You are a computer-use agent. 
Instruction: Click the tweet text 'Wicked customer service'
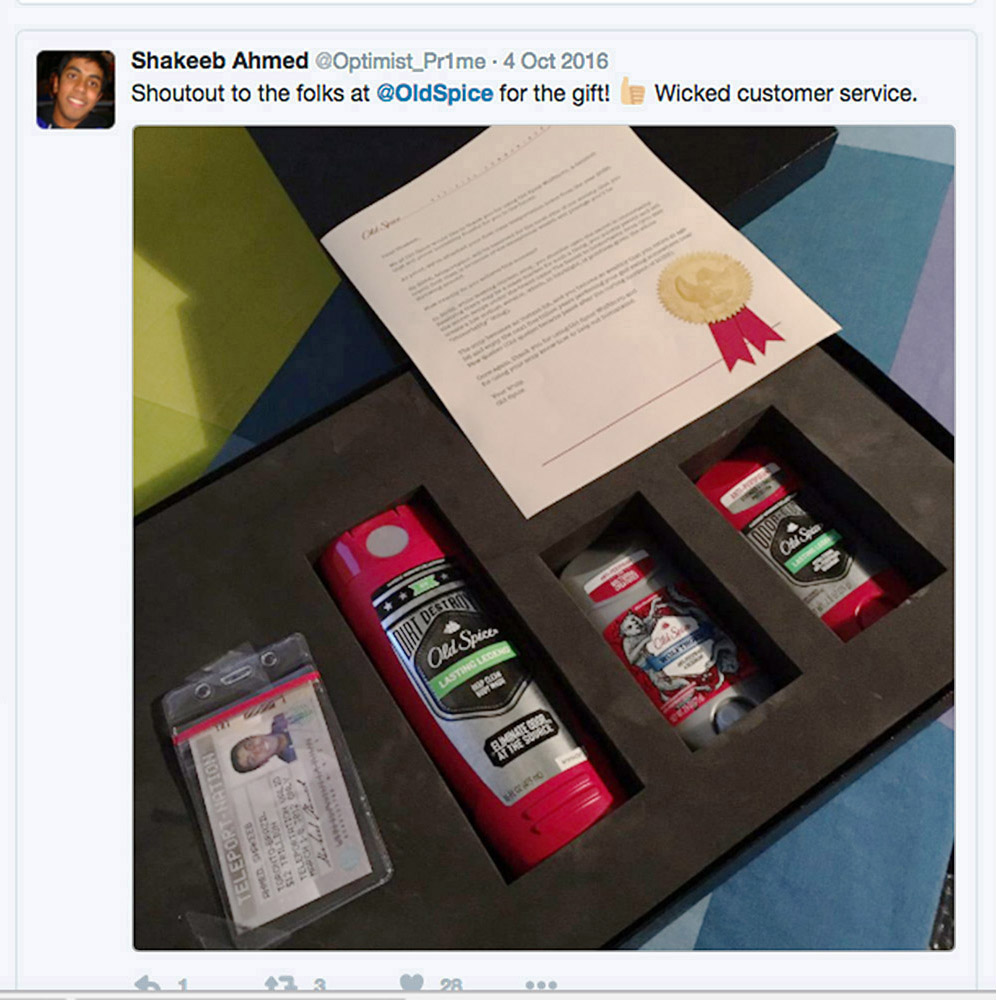tap(785, 94)
